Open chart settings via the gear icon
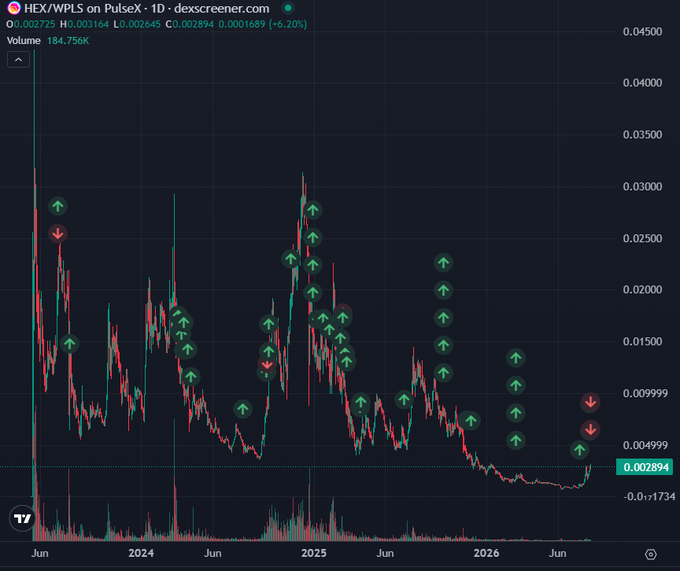This screenshot has height=571, width=680. [x=651, y=554]
